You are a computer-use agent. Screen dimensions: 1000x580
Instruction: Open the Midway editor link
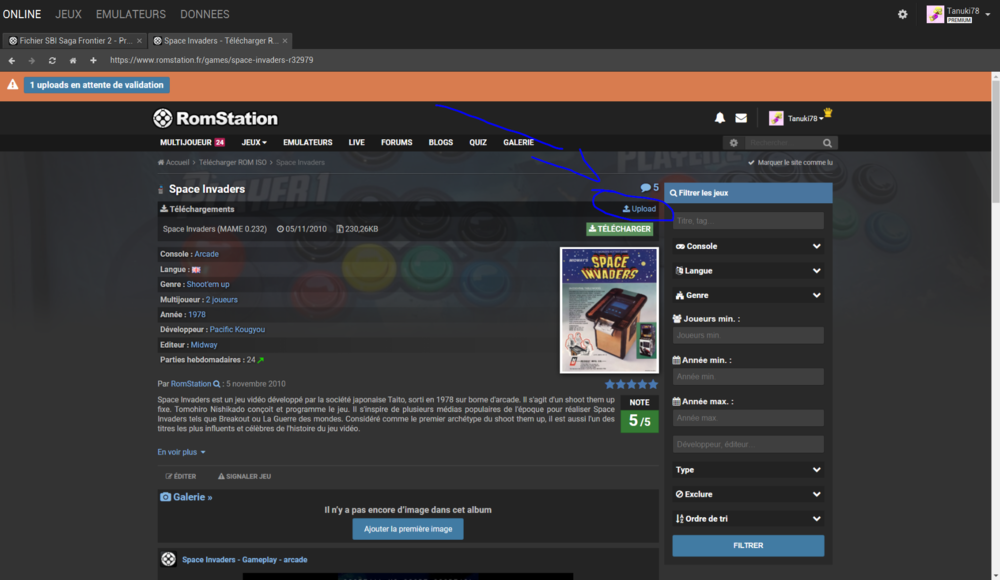(204, 345)
